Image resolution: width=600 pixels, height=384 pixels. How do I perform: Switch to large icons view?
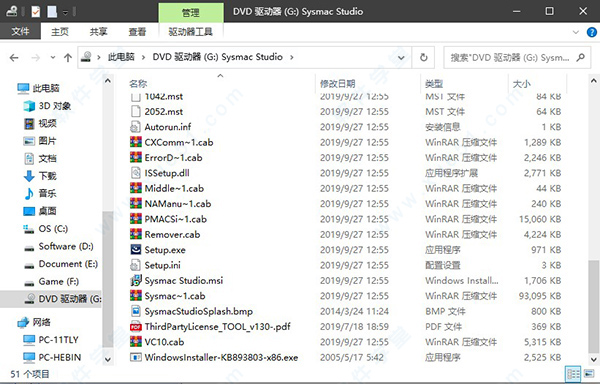[x=588, y=374]
